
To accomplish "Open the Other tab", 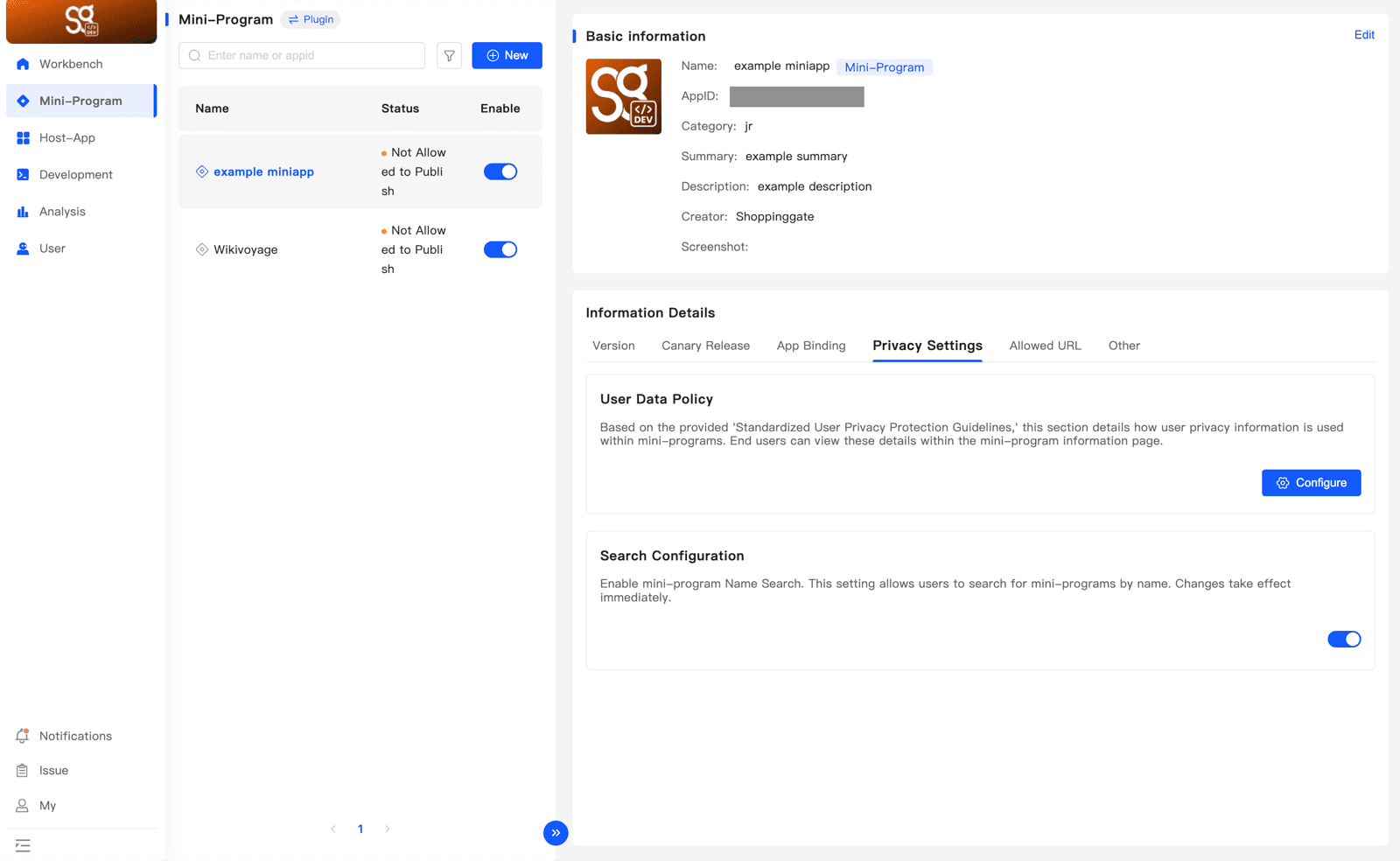I will 1123,346.
